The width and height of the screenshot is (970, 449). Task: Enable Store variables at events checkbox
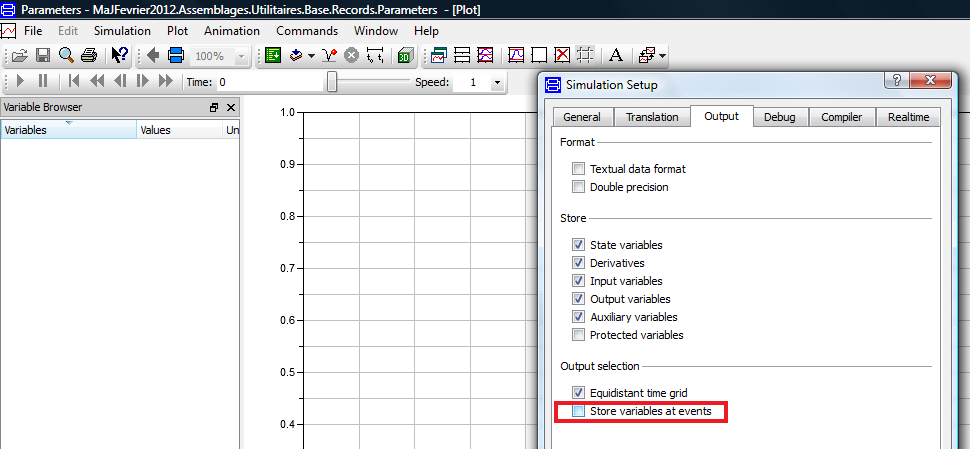(579, 411)
